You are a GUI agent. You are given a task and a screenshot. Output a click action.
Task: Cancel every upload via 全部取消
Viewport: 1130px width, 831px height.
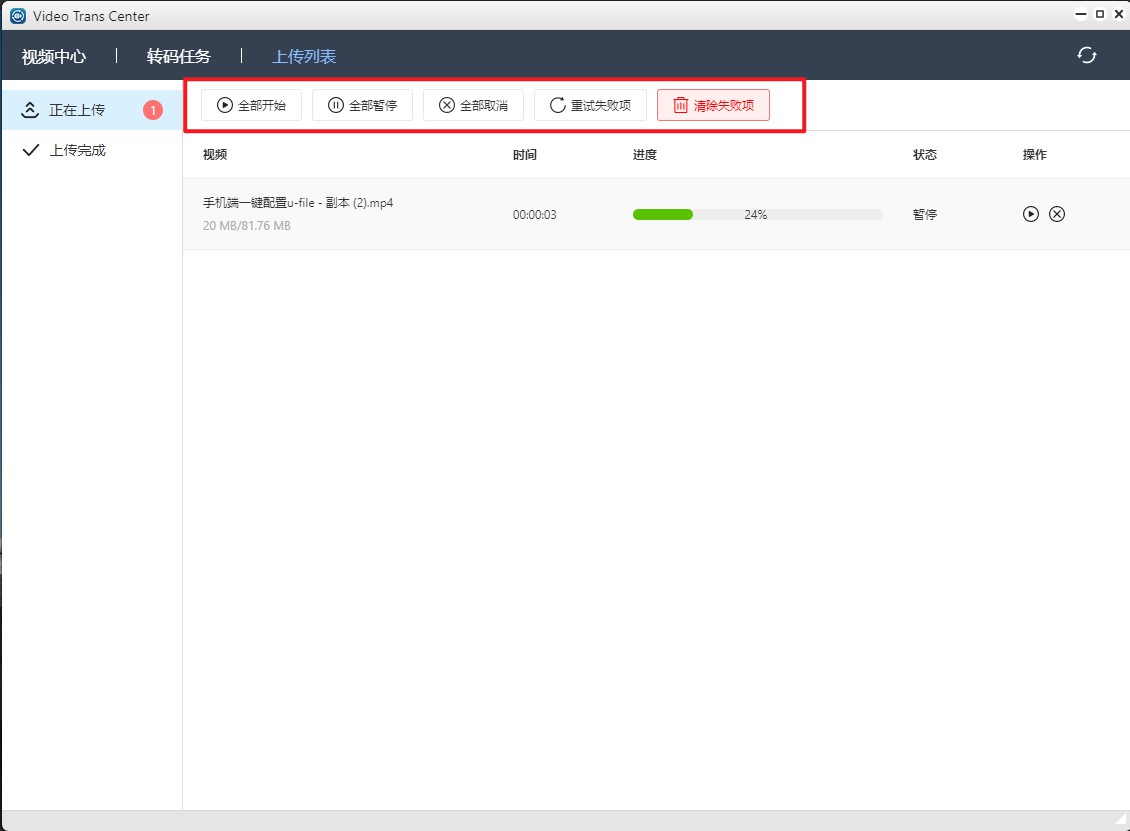pos(473,105)
